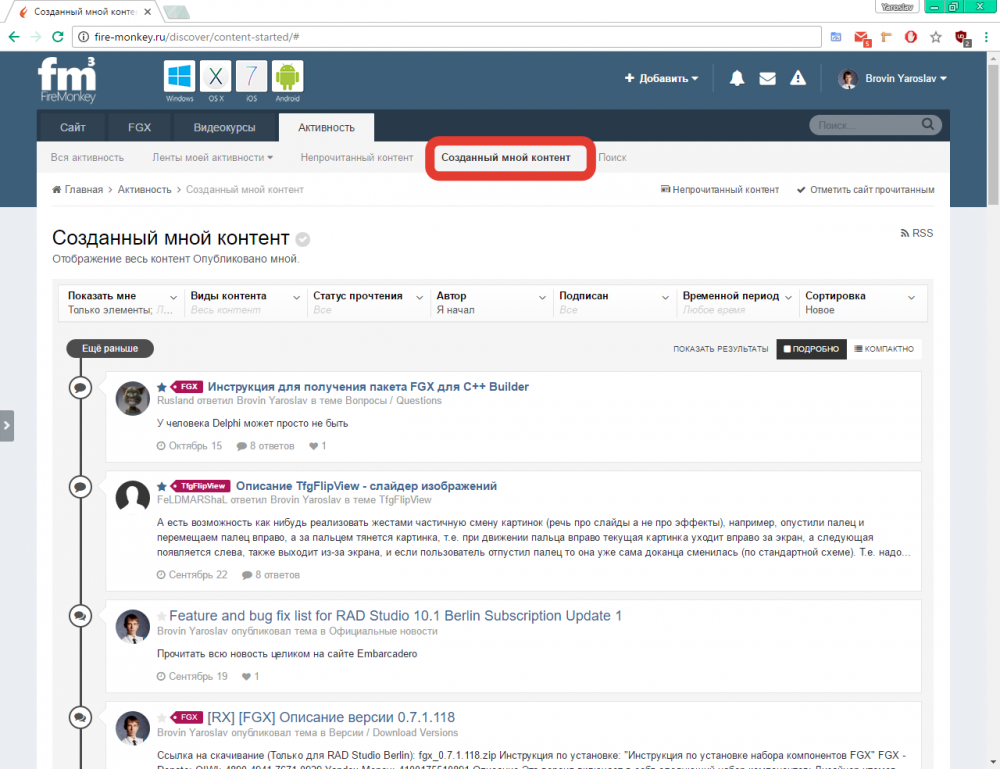1000x769 pixels.
Task: Toggle star on TfgFlipView description topic
Action: (x=162, y=487)
